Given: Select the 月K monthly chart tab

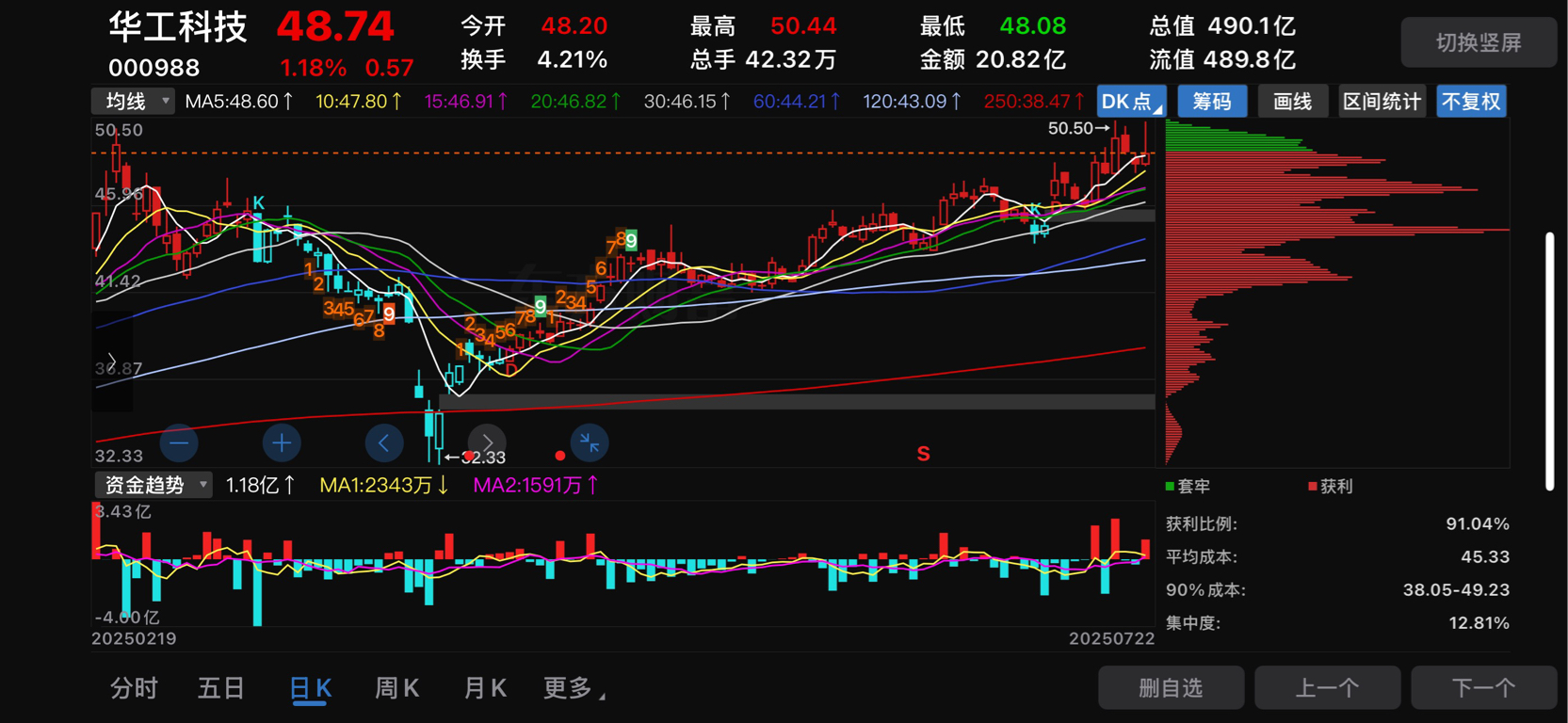Looking at the screenshot, I should [x=485, y=688].
